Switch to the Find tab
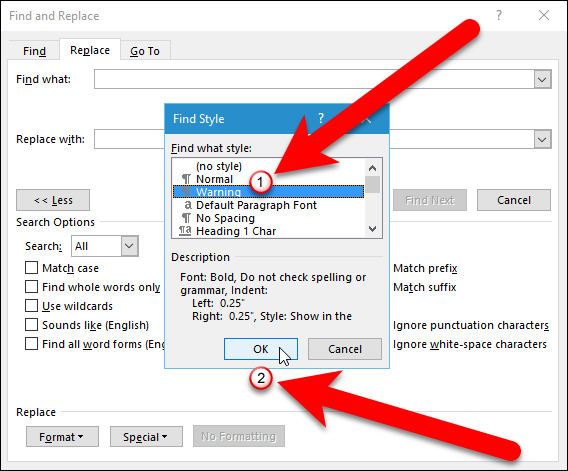568x471 pixels. [x=34, y=51]
